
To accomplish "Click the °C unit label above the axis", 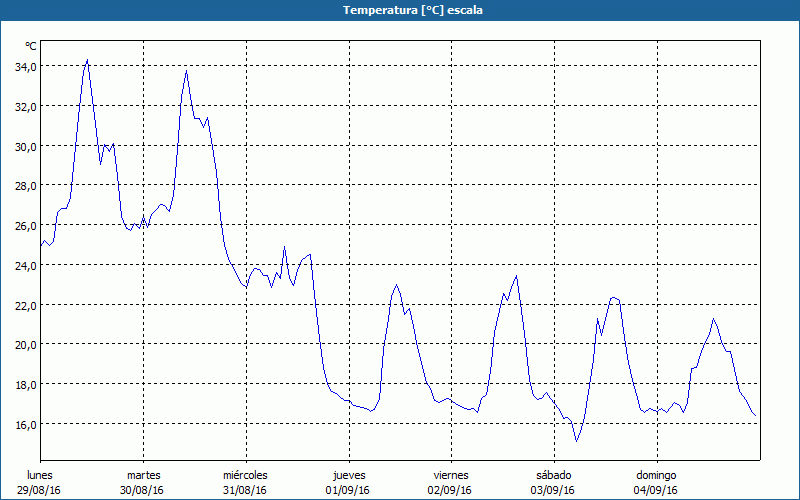I will [31, 46].
